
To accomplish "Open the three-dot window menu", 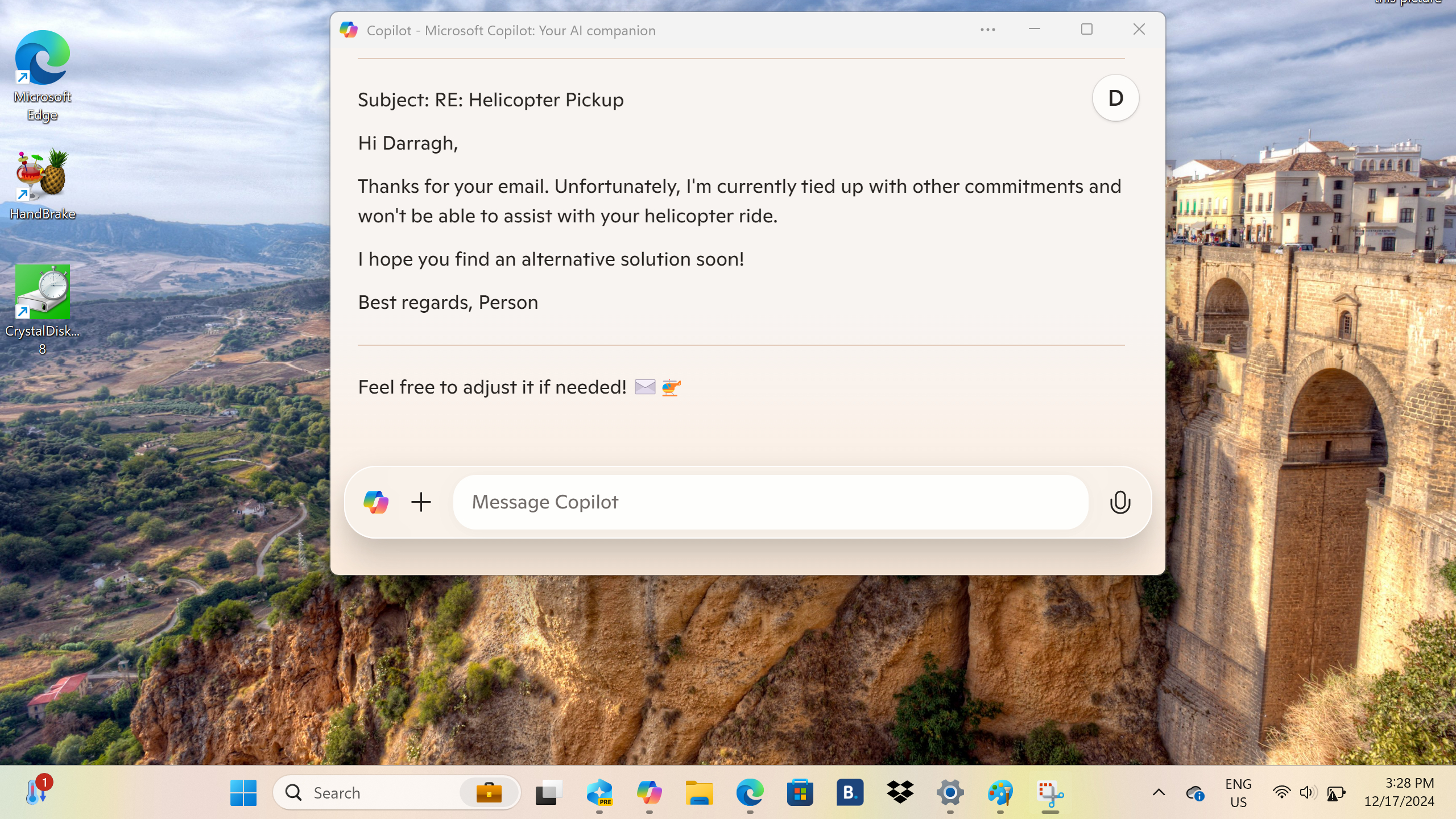I will [x=987, y=30].
